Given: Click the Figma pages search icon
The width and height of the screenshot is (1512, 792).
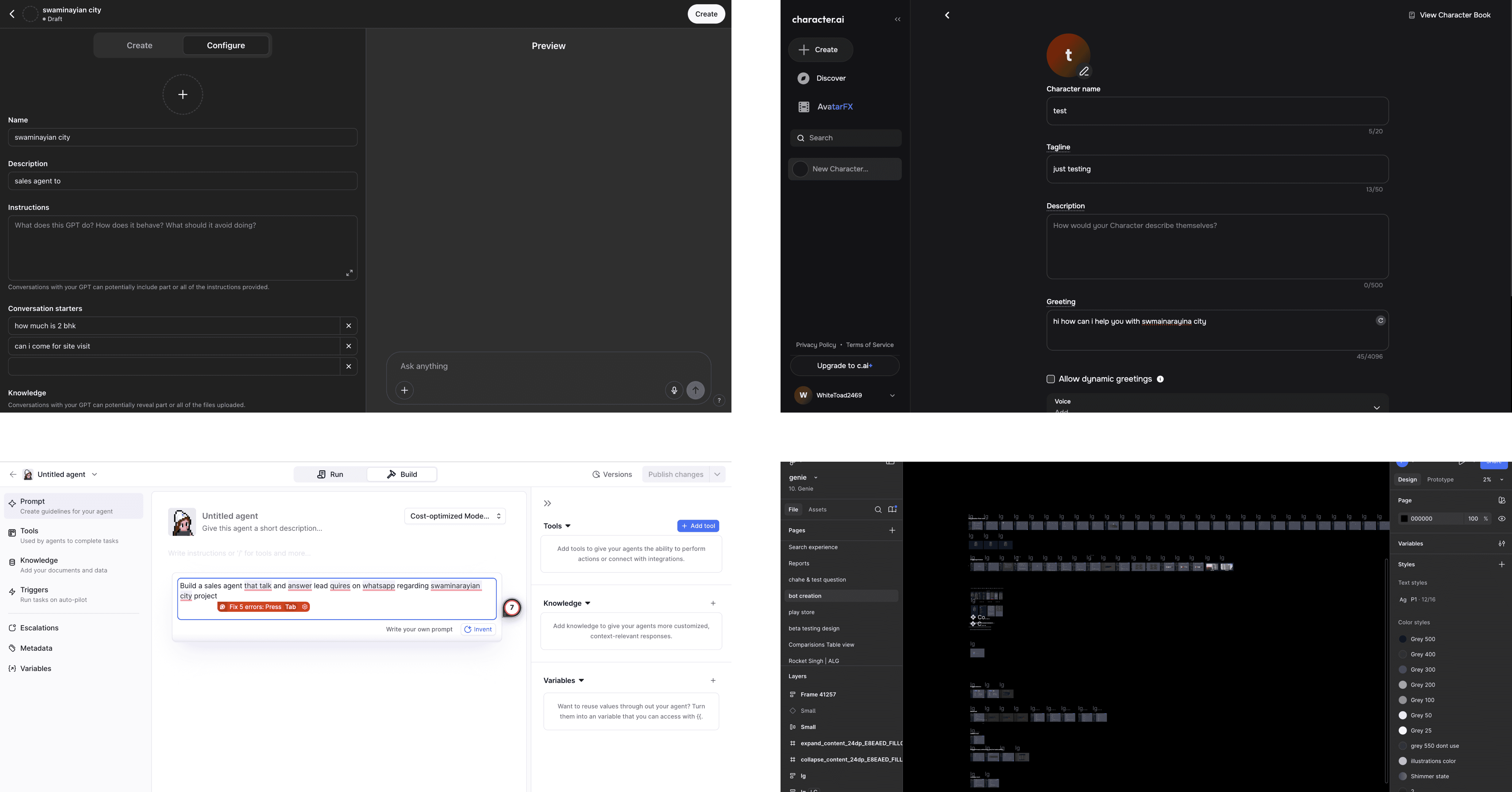Looking at the screenshot, I should [x=877, y=510].
